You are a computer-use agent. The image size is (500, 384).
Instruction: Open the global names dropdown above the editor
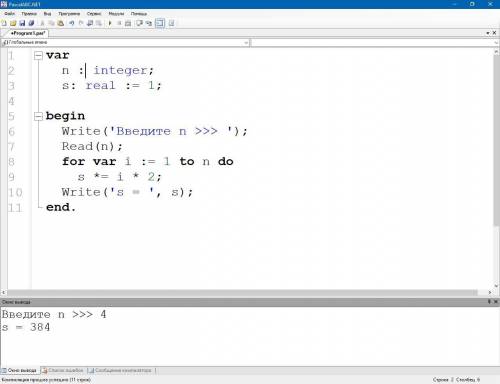coord(126,43)
